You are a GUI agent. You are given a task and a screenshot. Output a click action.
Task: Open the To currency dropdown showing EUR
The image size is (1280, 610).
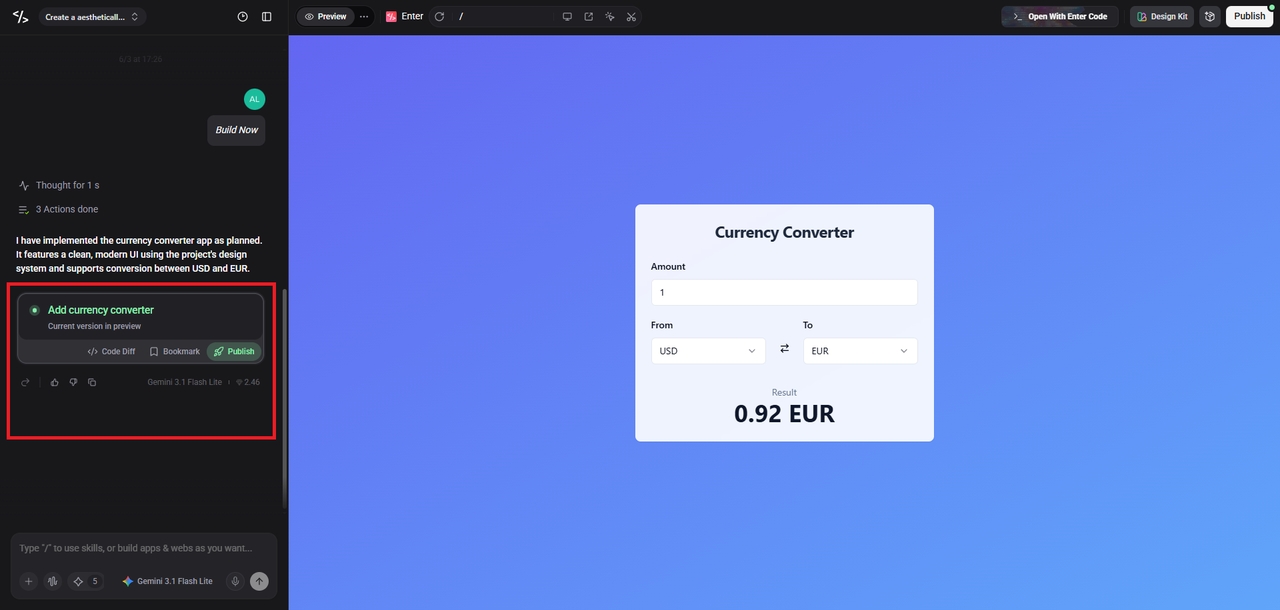(860, 351)
